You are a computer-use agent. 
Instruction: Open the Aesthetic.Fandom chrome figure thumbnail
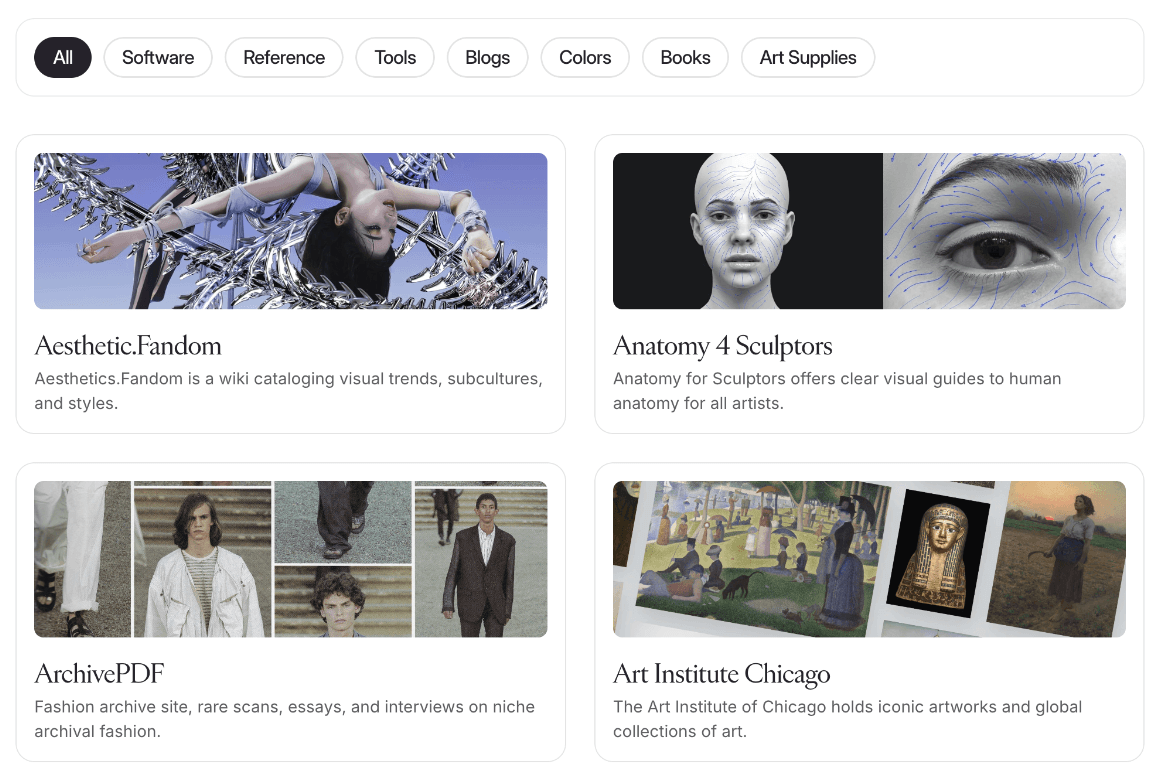click(291, 231)
